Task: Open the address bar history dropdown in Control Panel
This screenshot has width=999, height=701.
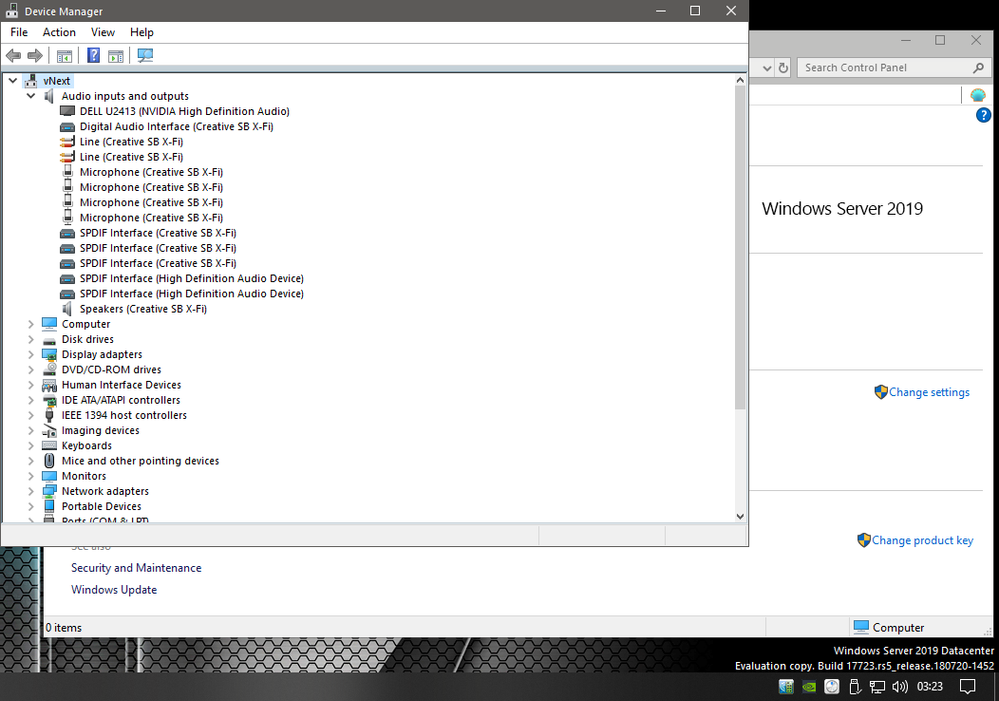Action: coord(767,68)
